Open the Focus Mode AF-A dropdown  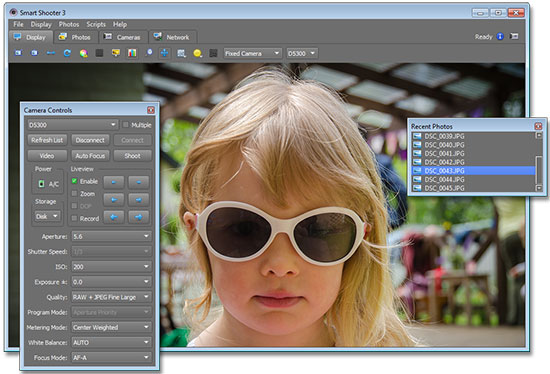[112, 358]
